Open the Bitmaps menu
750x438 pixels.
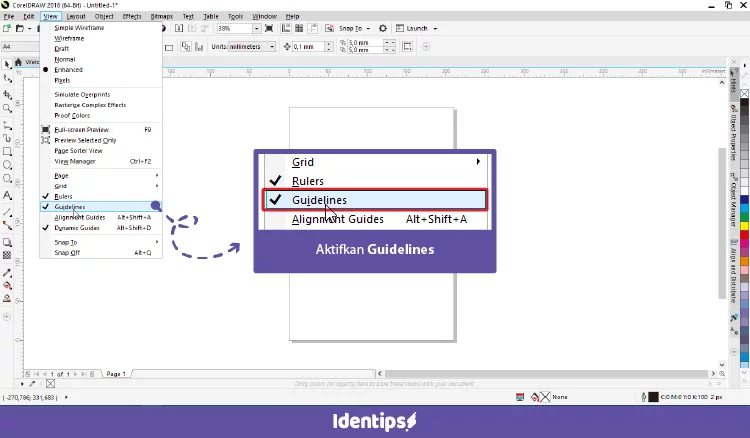click(x=162, y=16)
